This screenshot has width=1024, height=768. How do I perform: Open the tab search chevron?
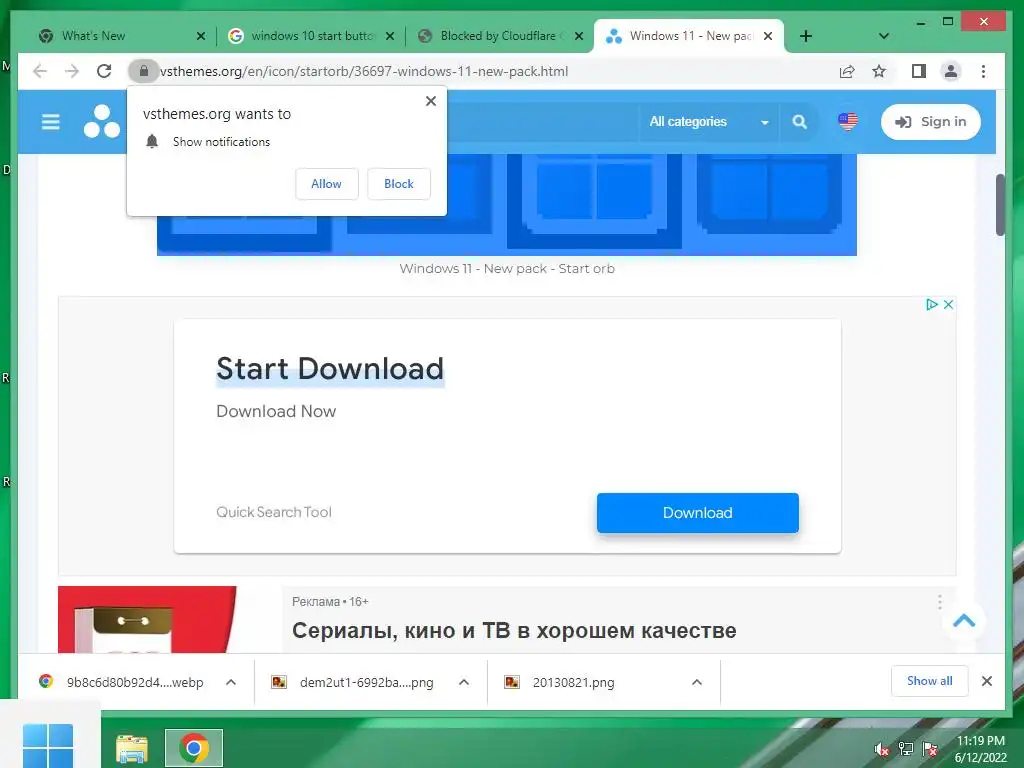click(x=884, y=36)
